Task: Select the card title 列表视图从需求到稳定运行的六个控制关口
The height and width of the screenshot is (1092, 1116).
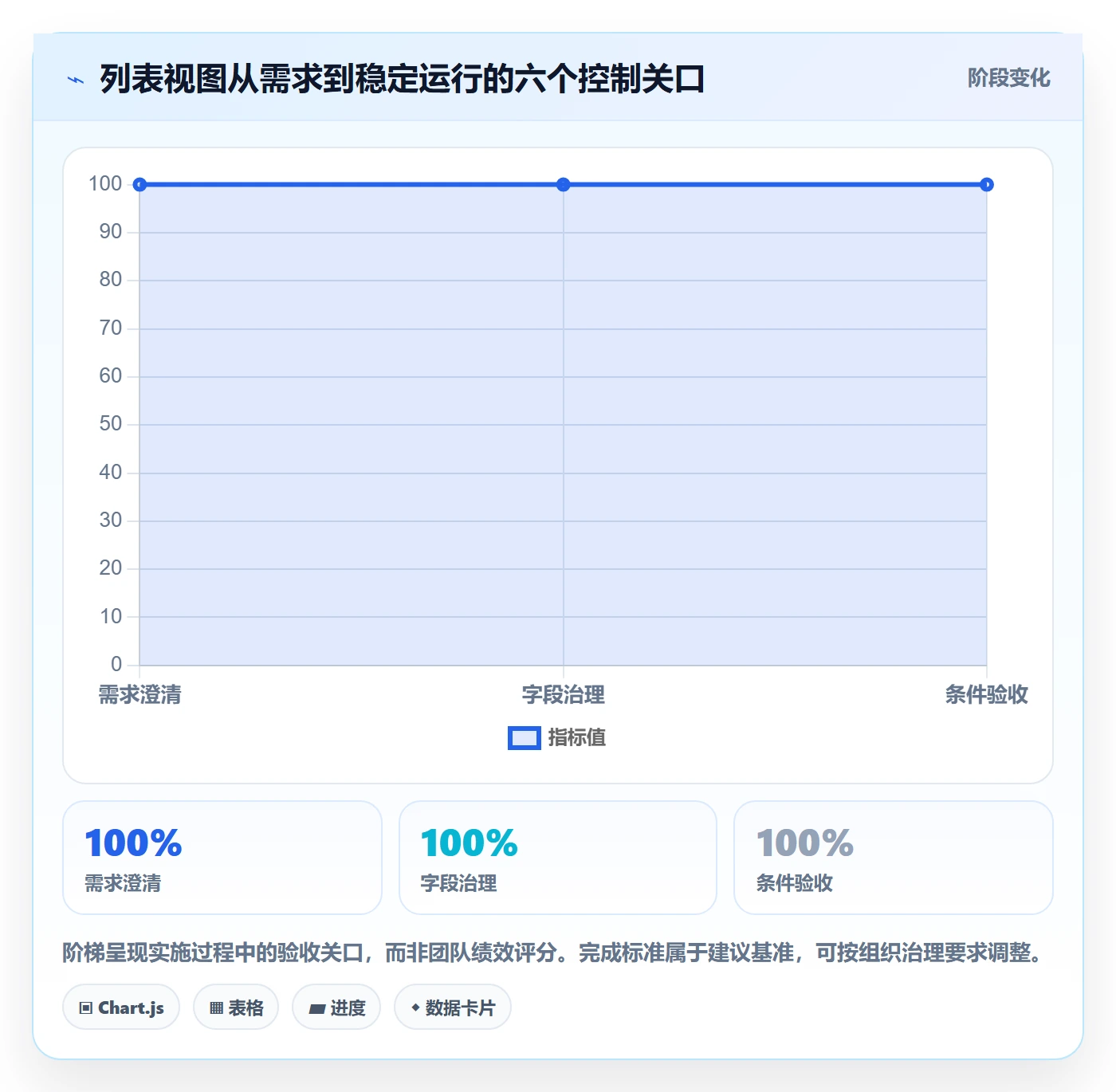Action: pos(403,79)
